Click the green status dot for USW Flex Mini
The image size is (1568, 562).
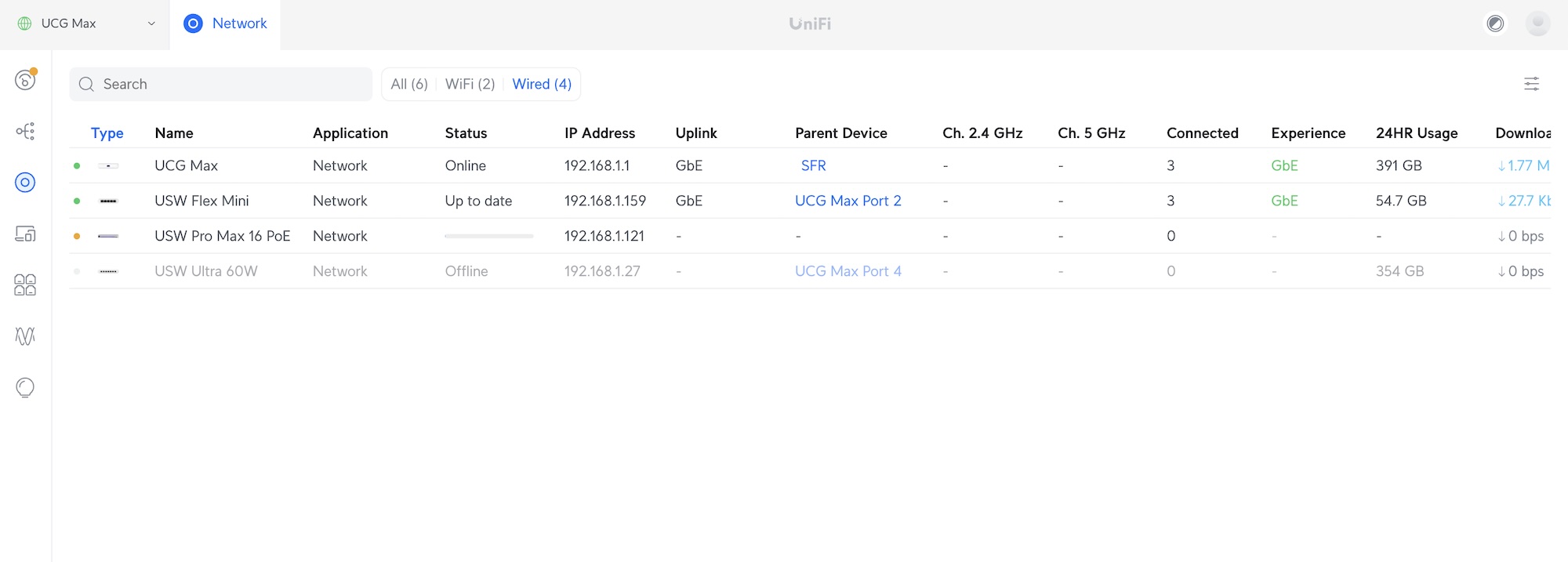click(x=77, y=201)
